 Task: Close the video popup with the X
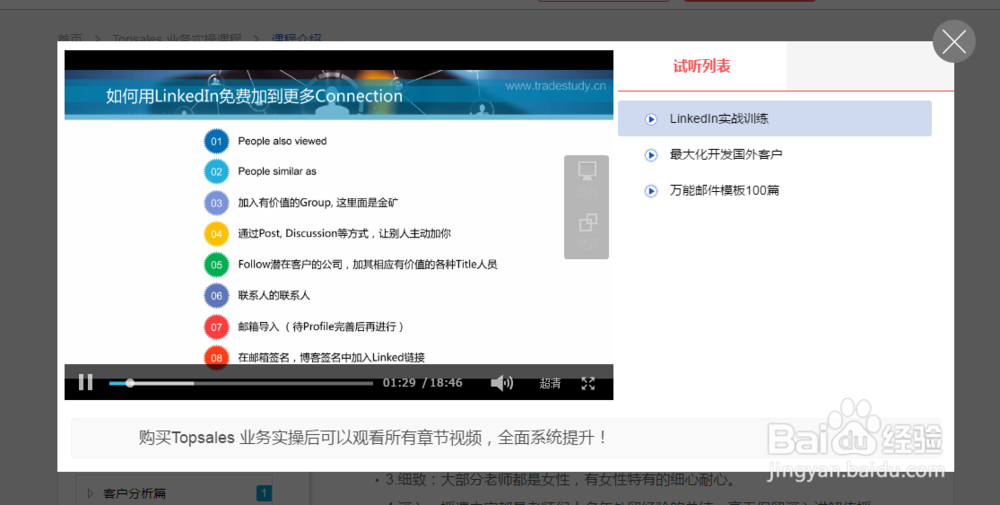(953, 41)
